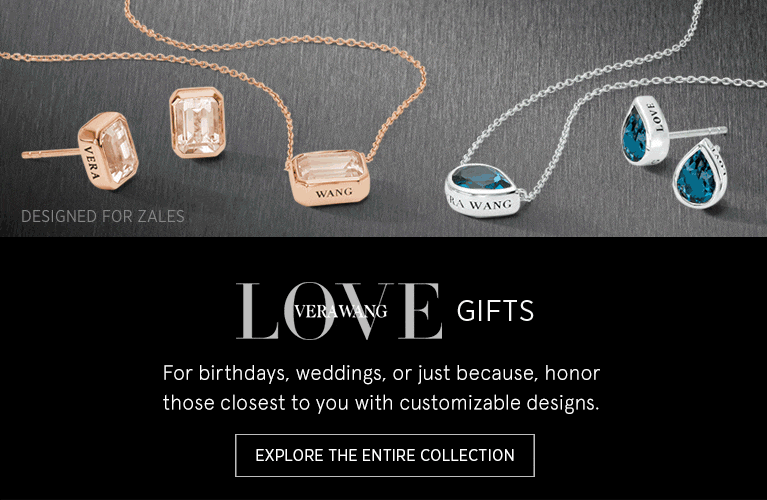
Task: Click the birthdays, weddings description line
Action: click(x=381, y=373)
